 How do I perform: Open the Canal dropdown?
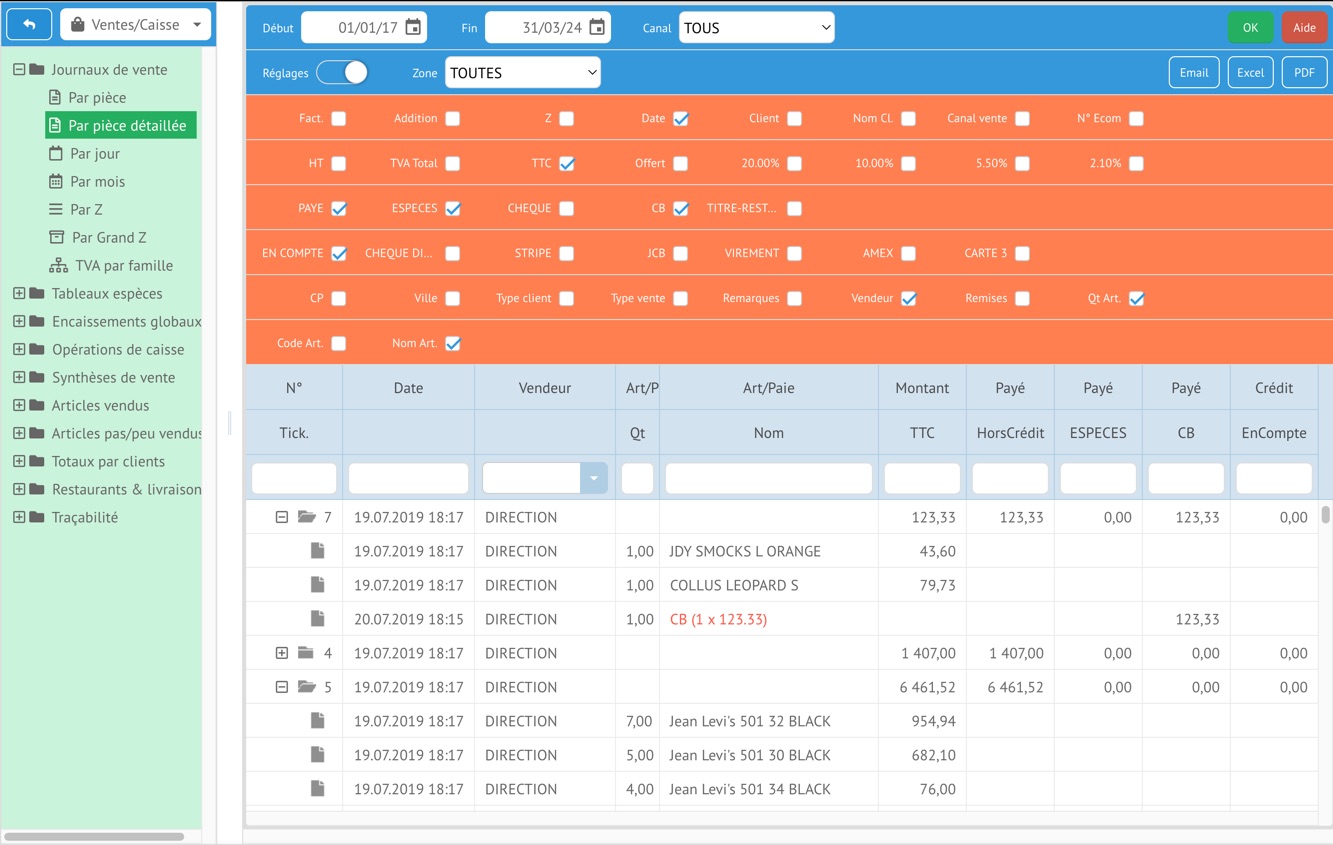pyautogui.click(x=756, y=28)
